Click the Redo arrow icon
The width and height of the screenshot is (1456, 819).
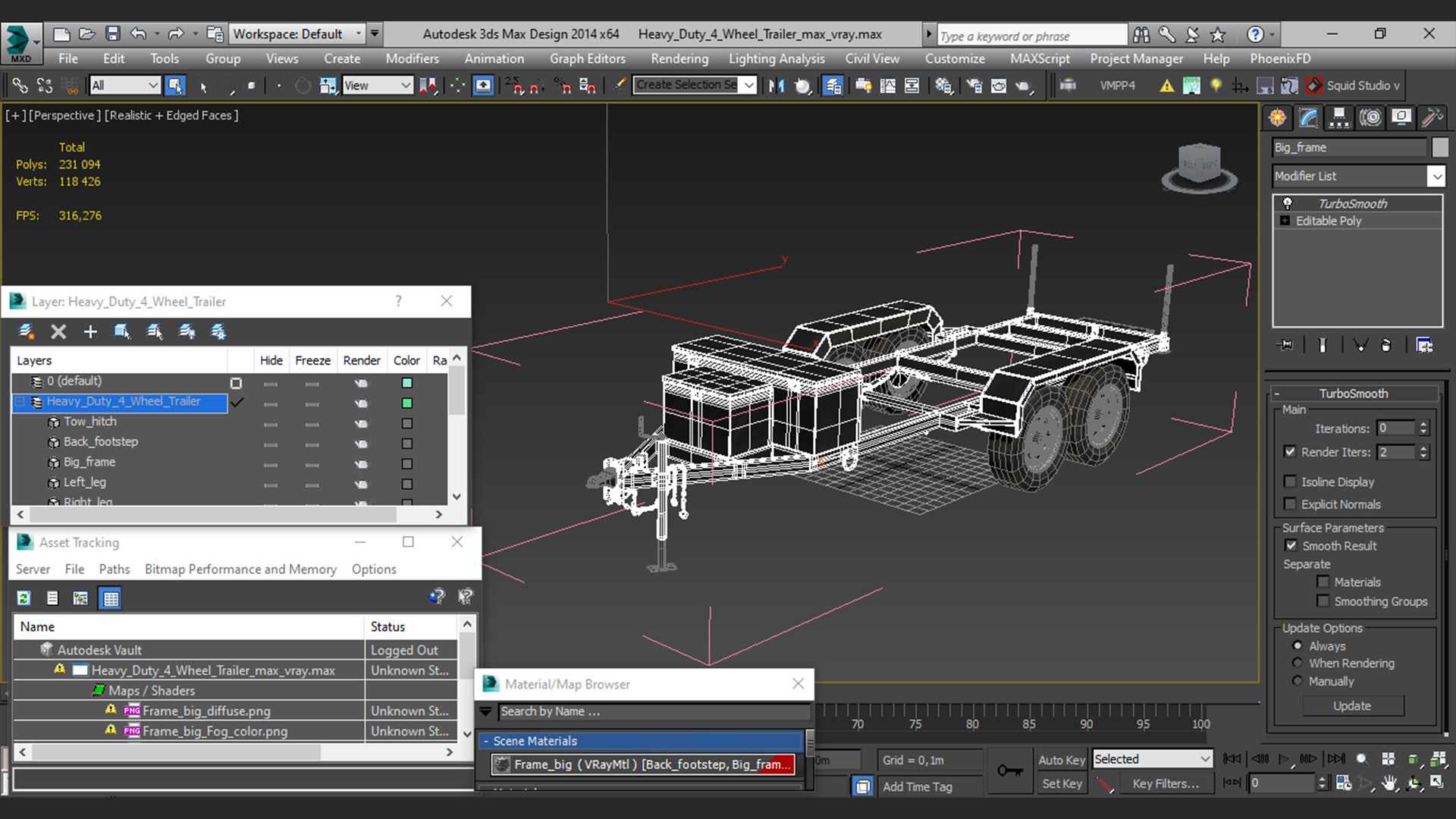coord(175,34)
